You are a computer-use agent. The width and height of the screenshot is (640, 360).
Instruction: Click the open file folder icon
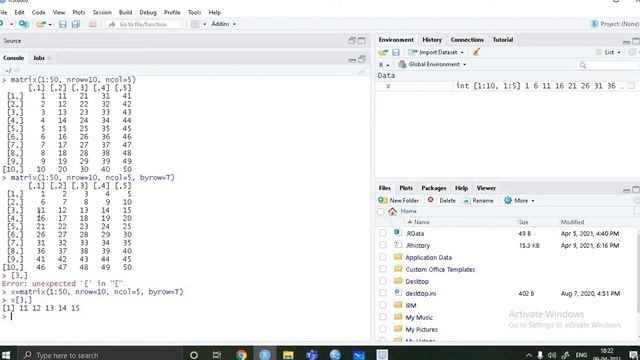point(40,24)
